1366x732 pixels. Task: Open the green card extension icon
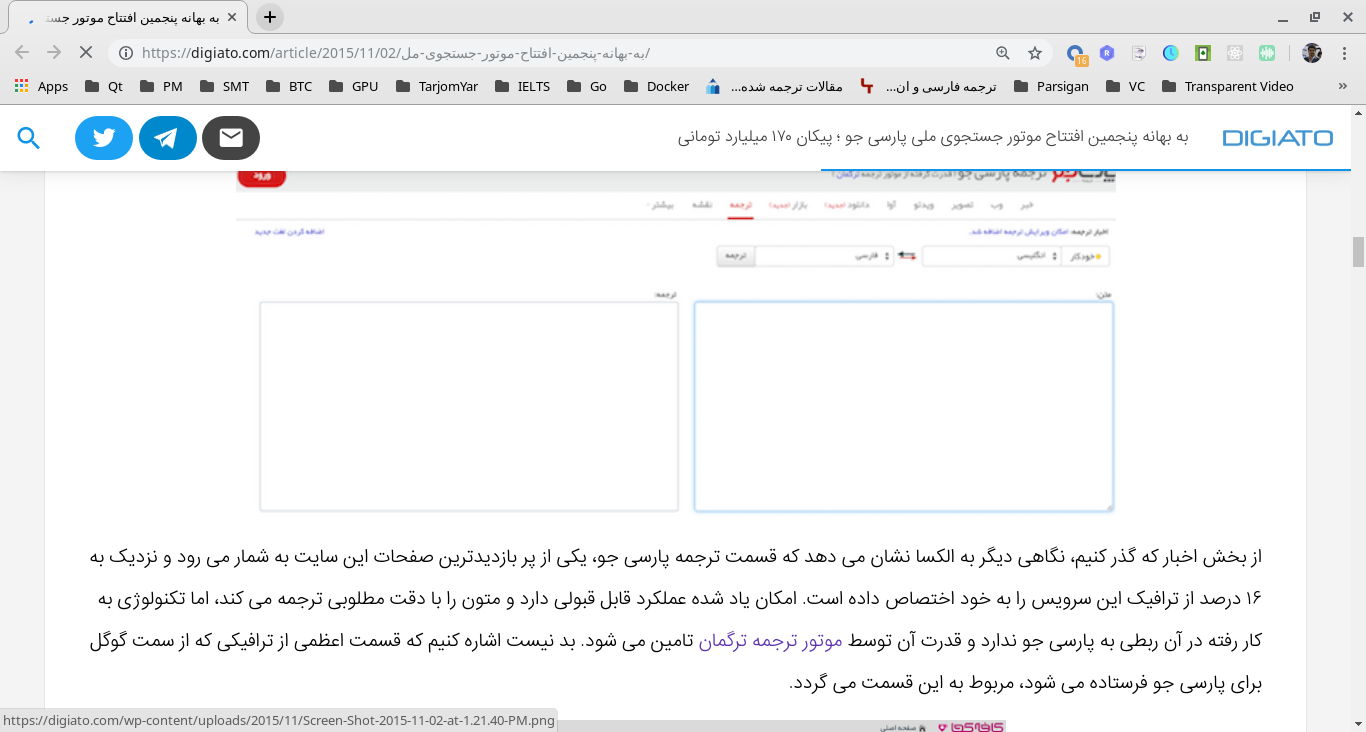pos(1203,53)
